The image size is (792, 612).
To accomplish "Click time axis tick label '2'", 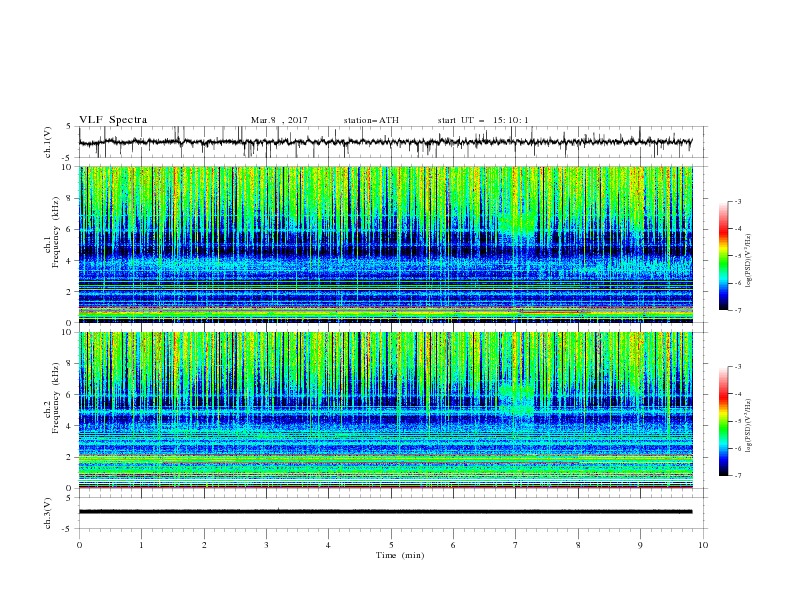I will pos(204,545).
